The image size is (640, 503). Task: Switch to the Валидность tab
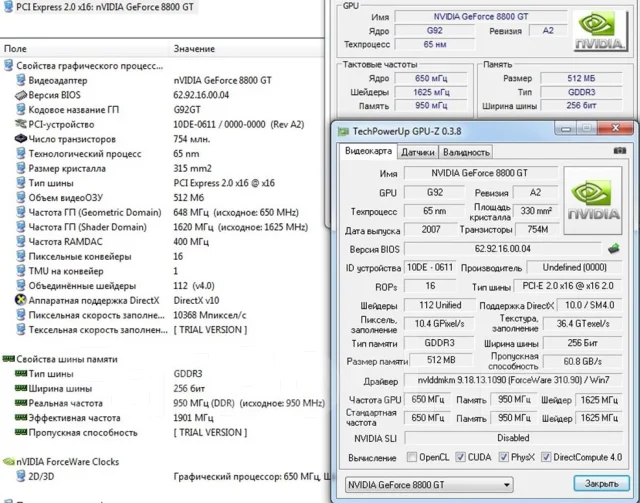(x=466, y=152)
